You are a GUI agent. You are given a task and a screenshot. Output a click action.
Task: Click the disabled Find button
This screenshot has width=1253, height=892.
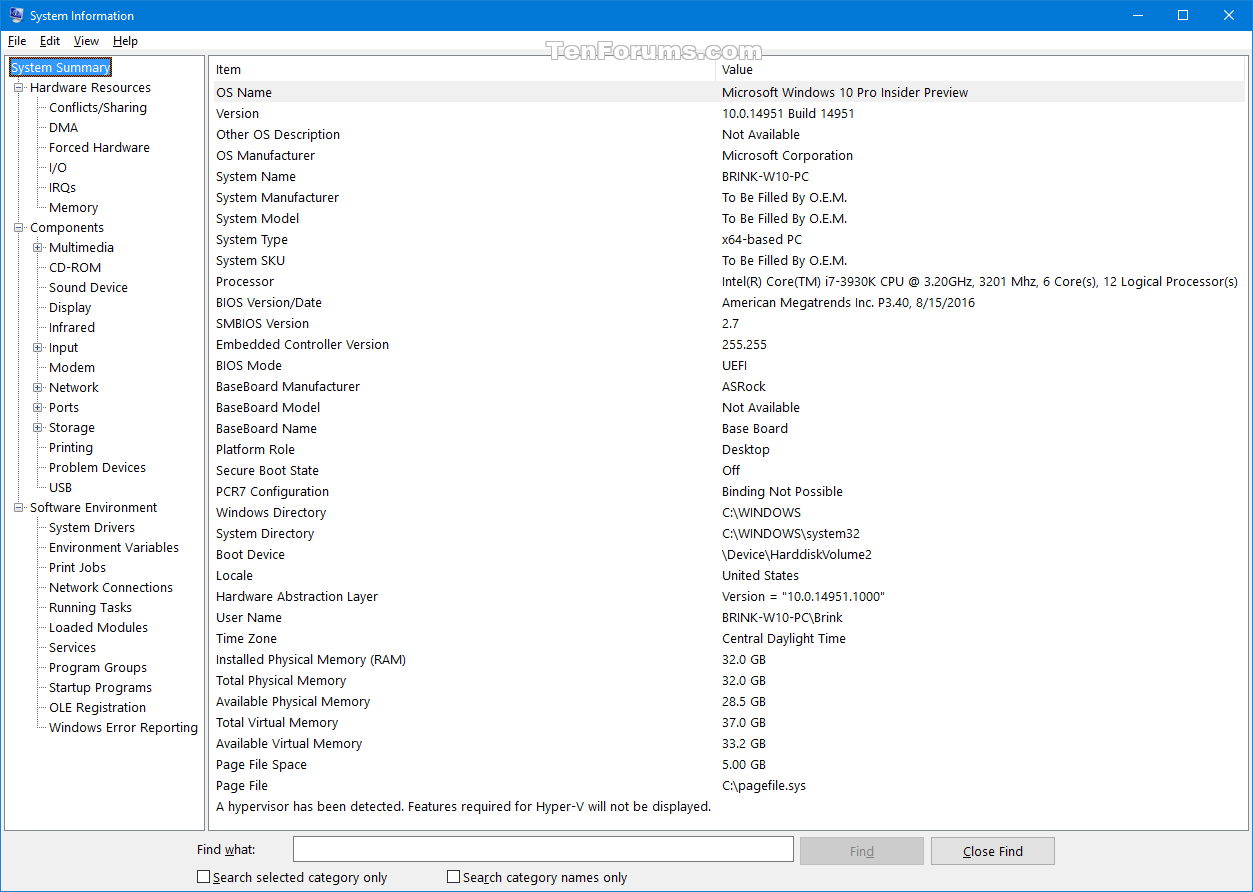861,851
